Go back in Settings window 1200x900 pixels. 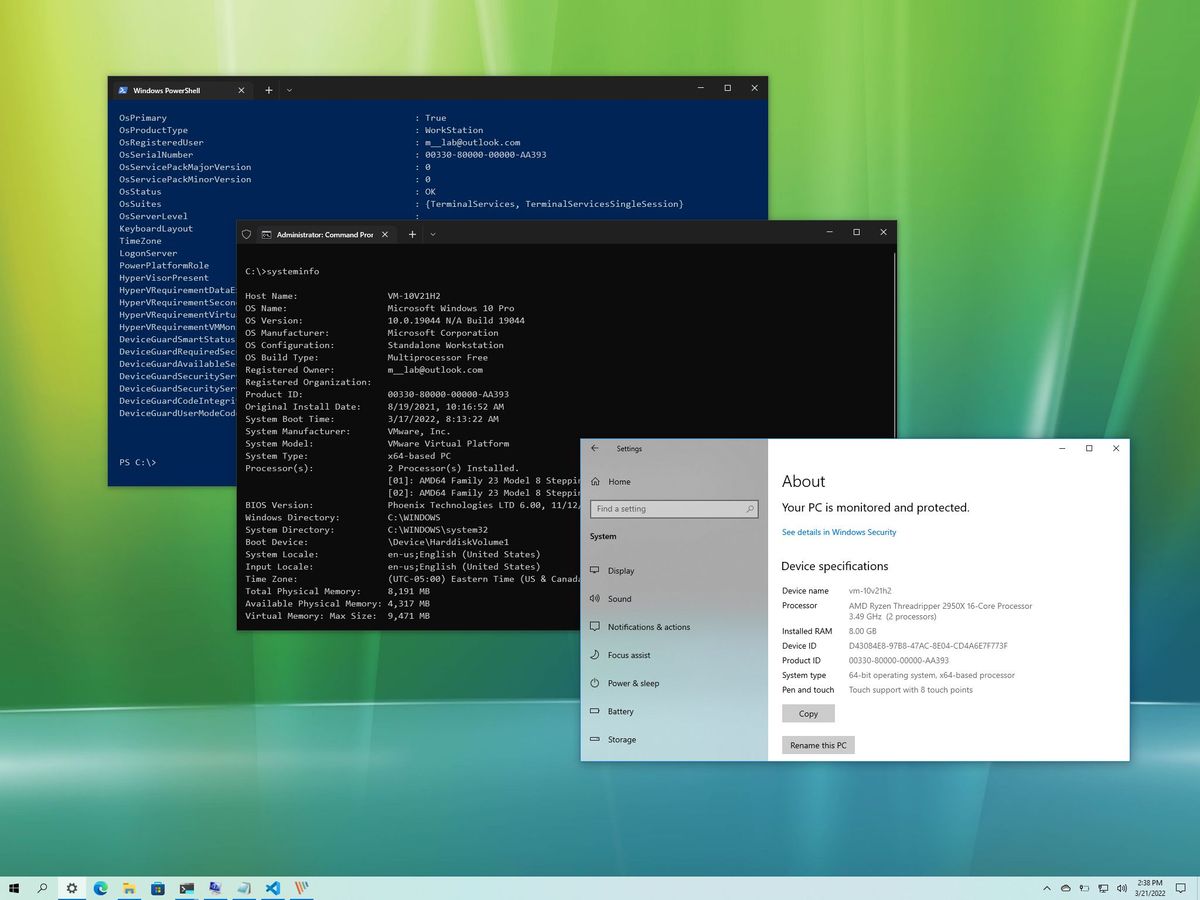point(595,449)
